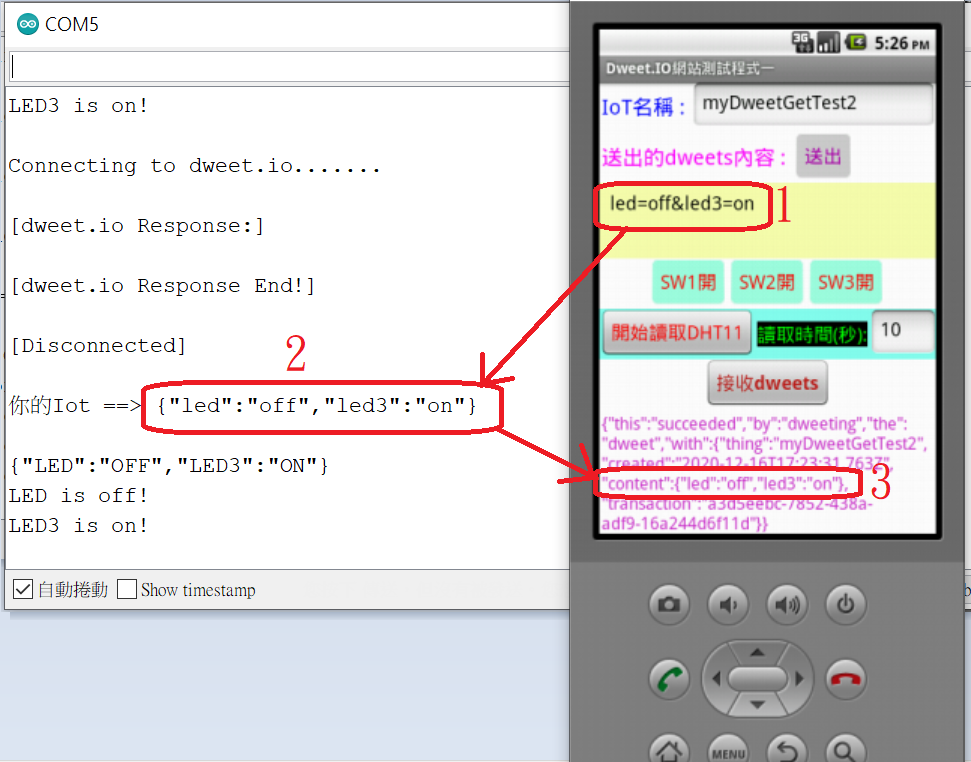971x762 pixels.
Task: Tap the 開始讀取DHT11 button
Action: [x=677, y=333]
